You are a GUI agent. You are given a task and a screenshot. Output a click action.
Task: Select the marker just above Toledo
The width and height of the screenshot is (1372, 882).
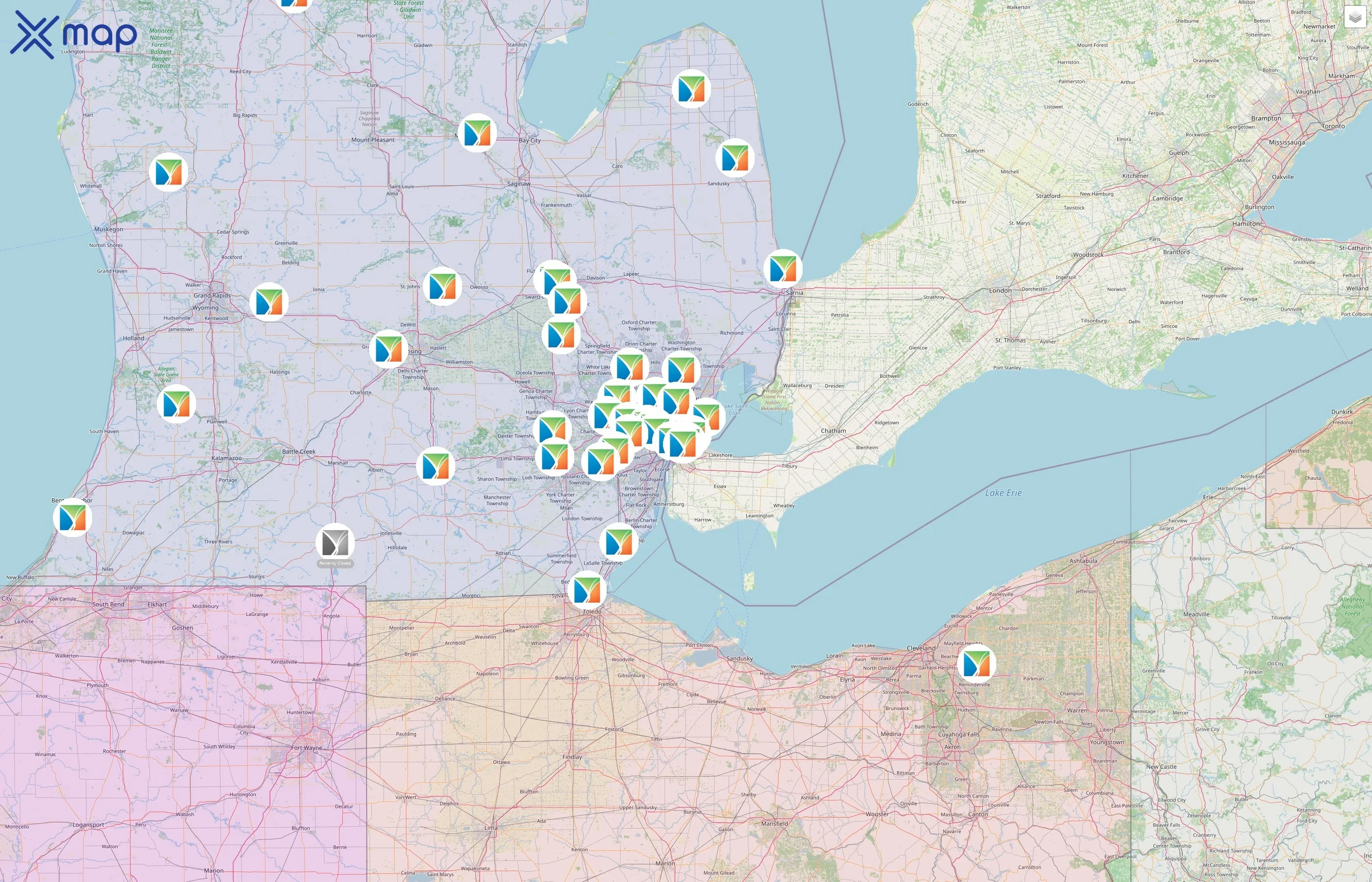pos(587,590)
